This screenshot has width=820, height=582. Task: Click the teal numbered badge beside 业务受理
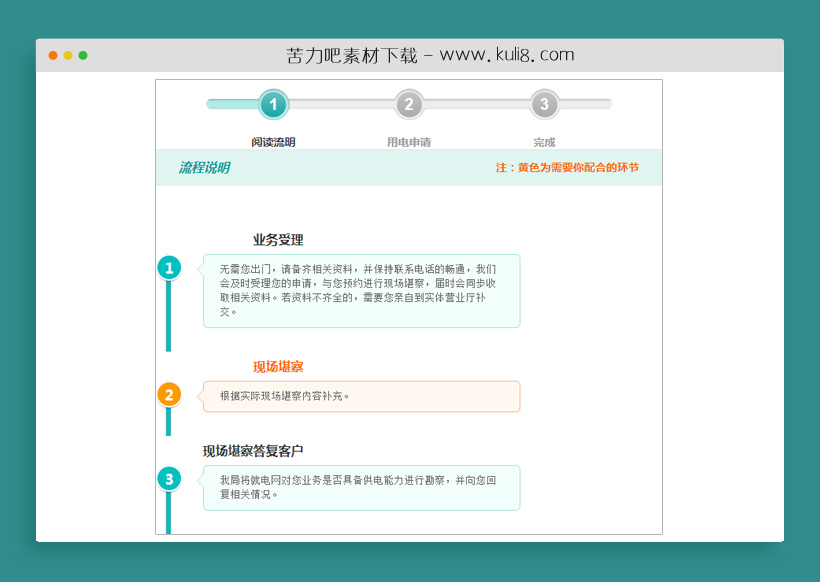coord(170,267)
